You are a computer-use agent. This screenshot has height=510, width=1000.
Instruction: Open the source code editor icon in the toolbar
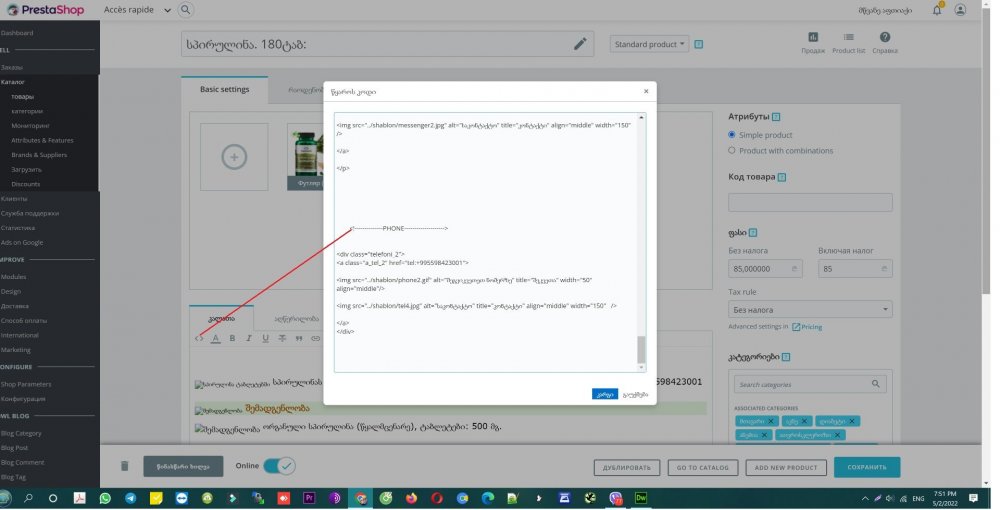pyautogui.click(x=199, y=339)
